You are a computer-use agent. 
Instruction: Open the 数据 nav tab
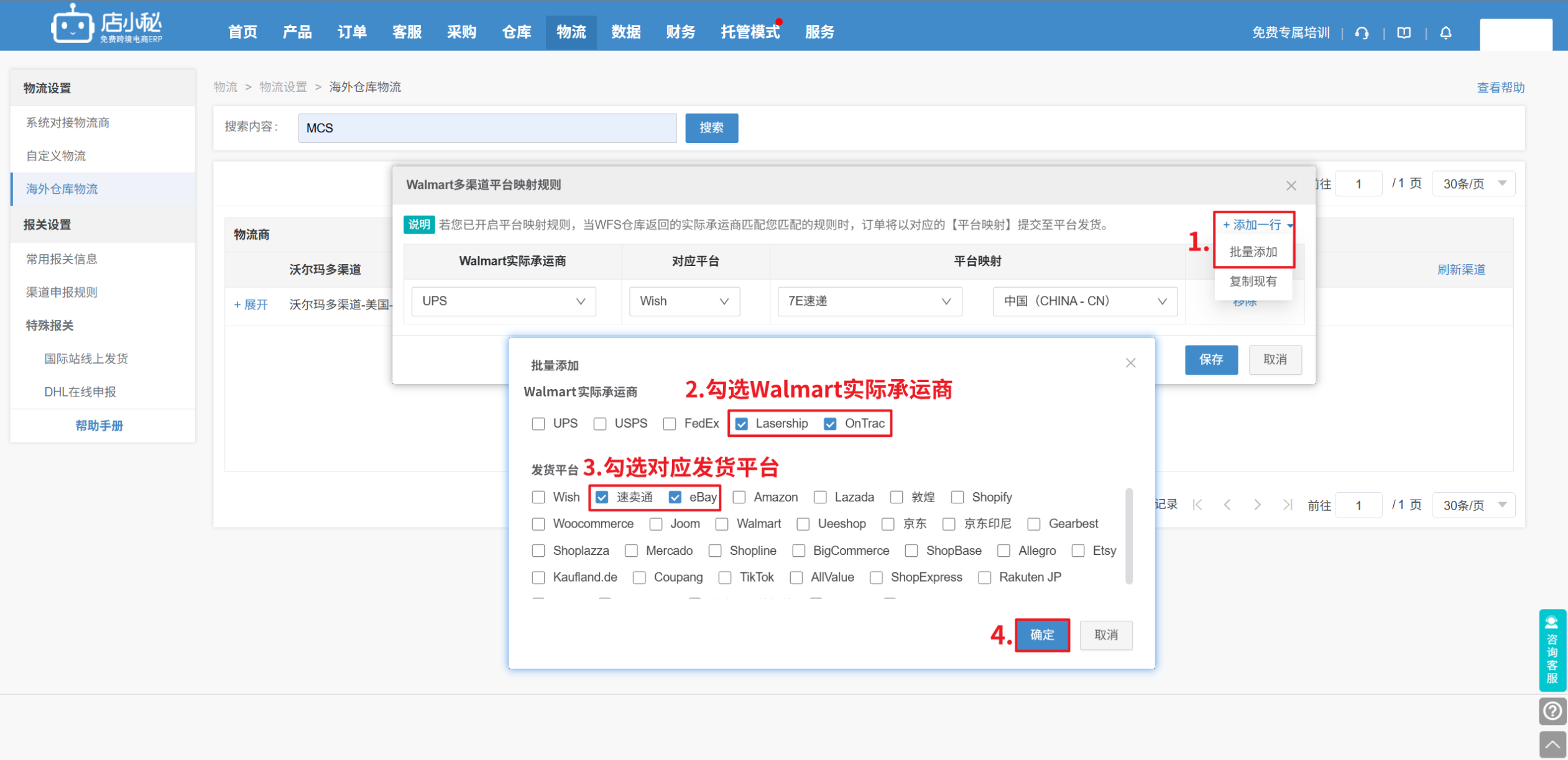[x=626, y=32]
